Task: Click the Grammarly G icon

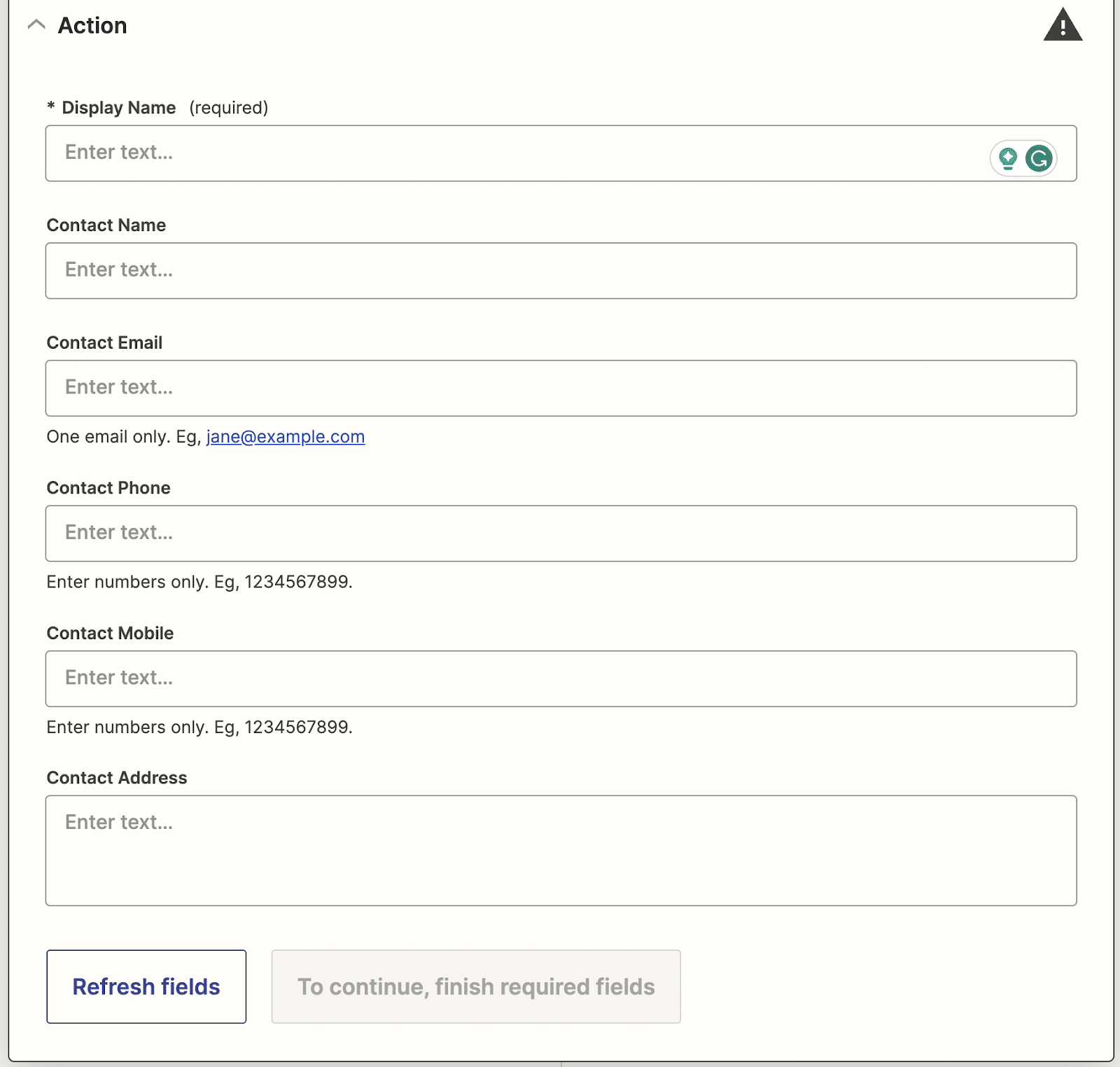Action: pyautogui.click(x=1039, y=158)
